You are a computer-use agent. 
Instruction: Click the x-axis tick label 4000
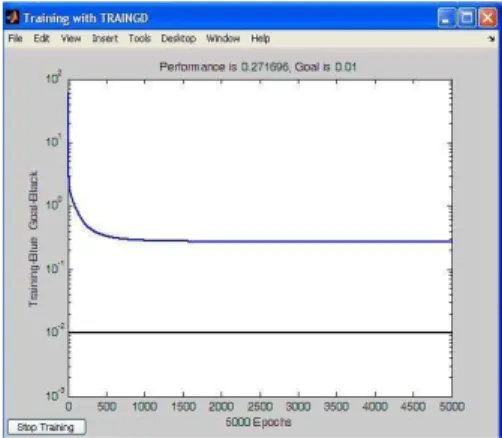pos(375,407)
